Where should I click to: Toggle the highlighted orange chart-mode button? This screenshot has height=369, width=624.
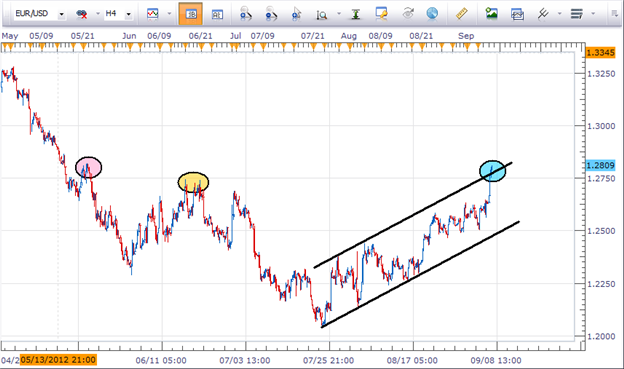coord(191,14)
